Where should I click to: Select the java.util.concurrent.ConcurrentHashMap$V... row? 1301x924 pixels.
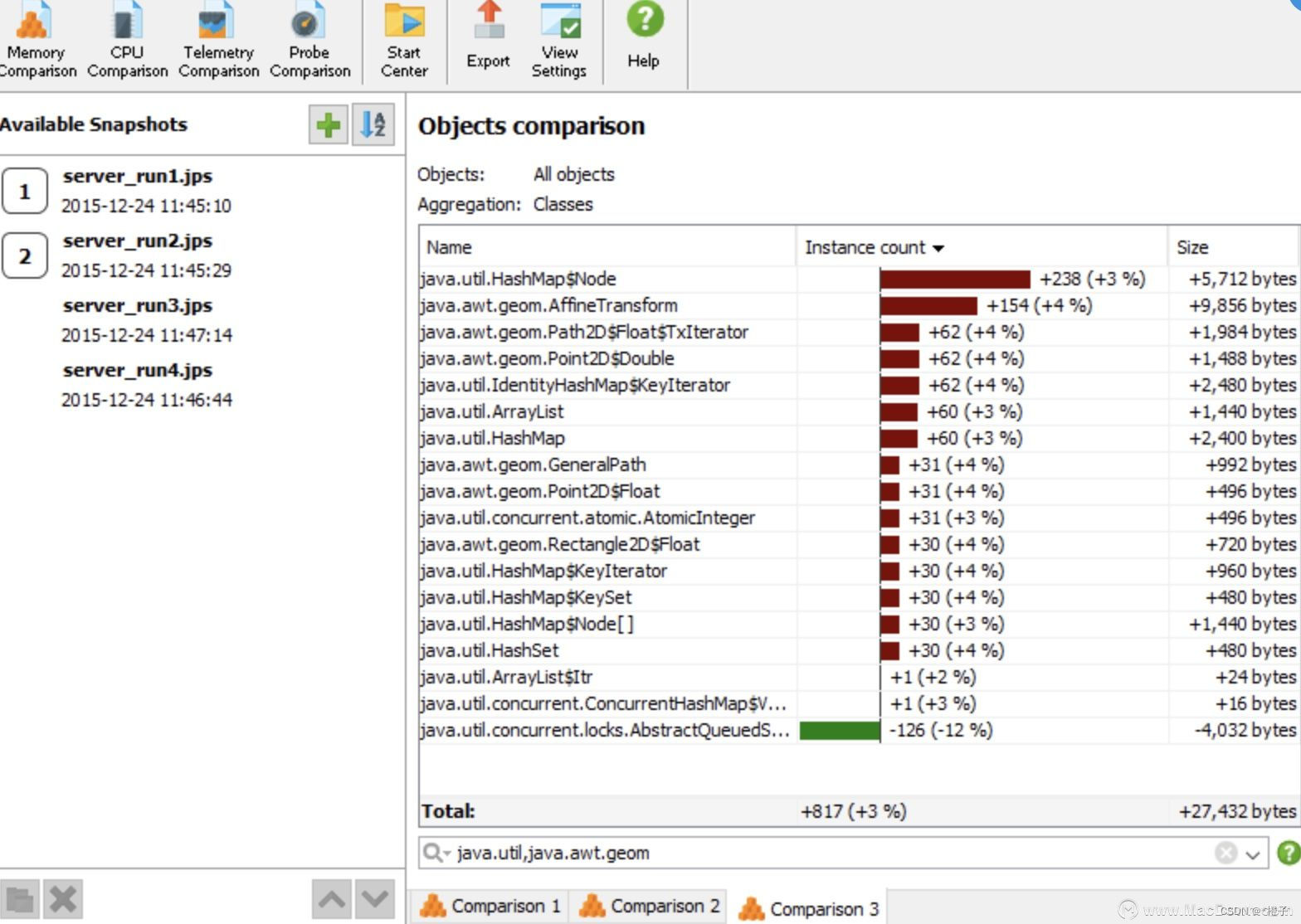tap(860, 703)
